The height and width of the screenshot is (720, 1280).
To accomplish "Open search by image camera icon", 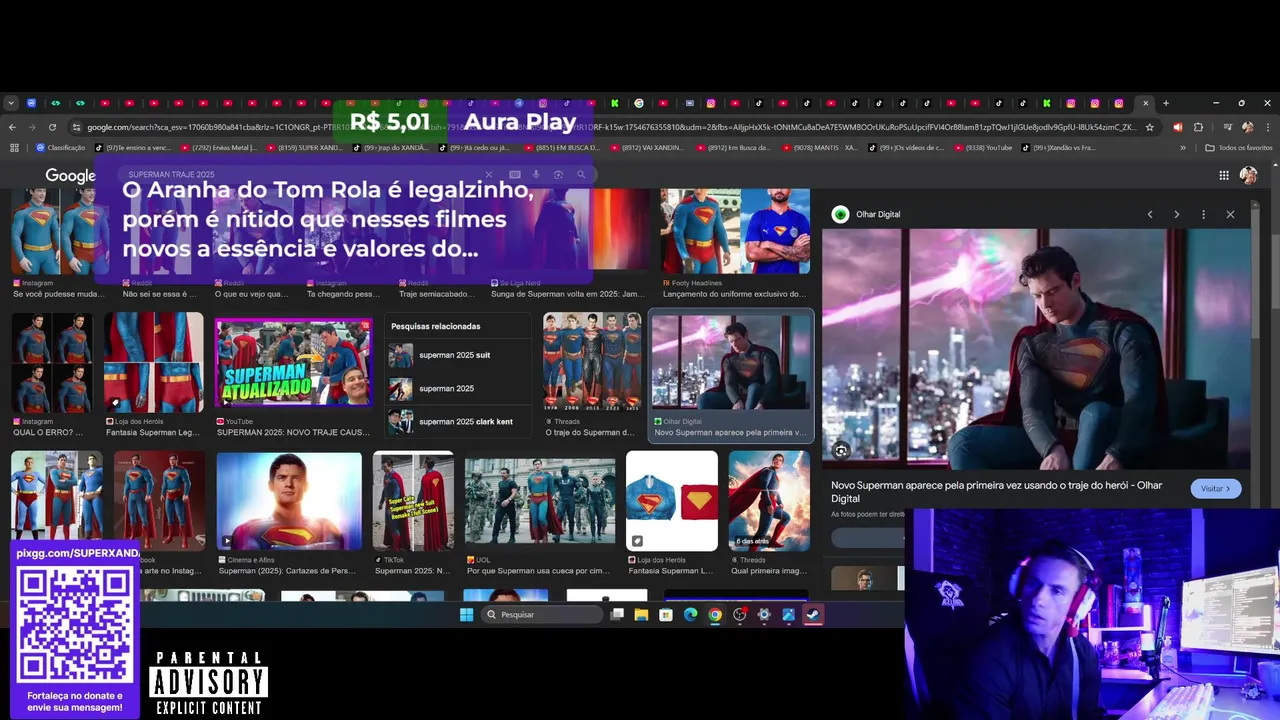I will coord(558,174).
